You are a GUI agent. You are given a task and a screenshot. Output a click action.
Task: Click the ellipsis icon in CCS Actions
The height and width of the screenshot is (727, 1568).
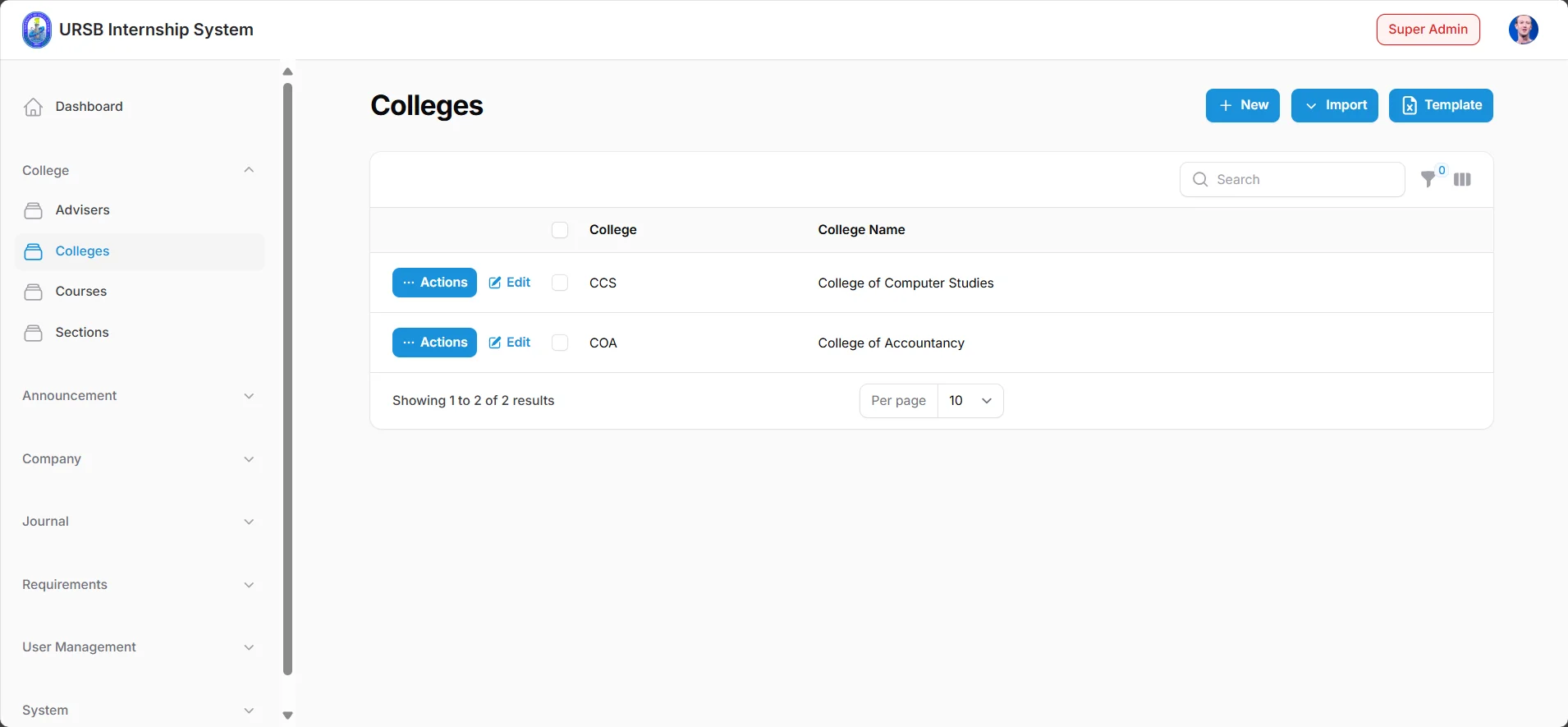[409, 283]
